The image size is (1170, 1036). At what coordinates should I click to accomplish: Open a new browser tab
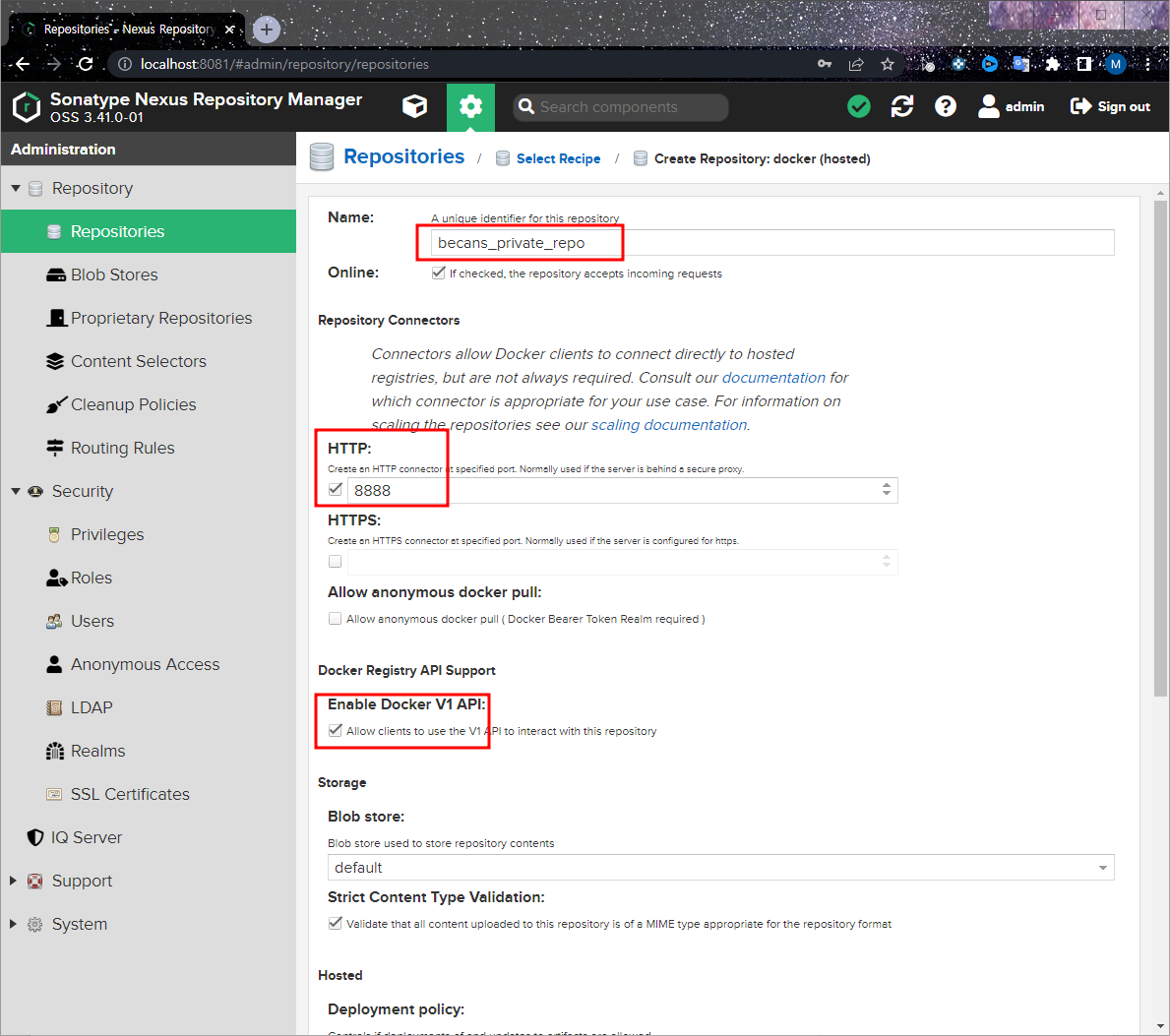267,30
